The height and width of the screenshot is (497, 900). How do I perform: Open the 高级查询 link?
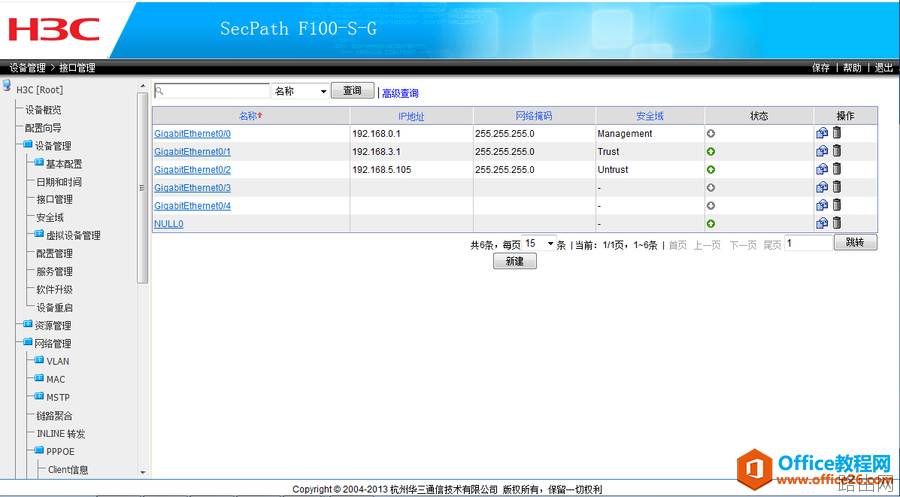pos(400,93)
